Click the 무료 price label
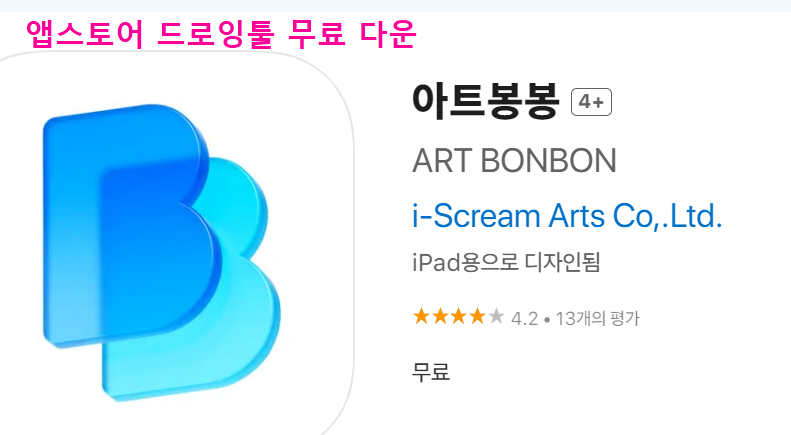 click(431, 372)
